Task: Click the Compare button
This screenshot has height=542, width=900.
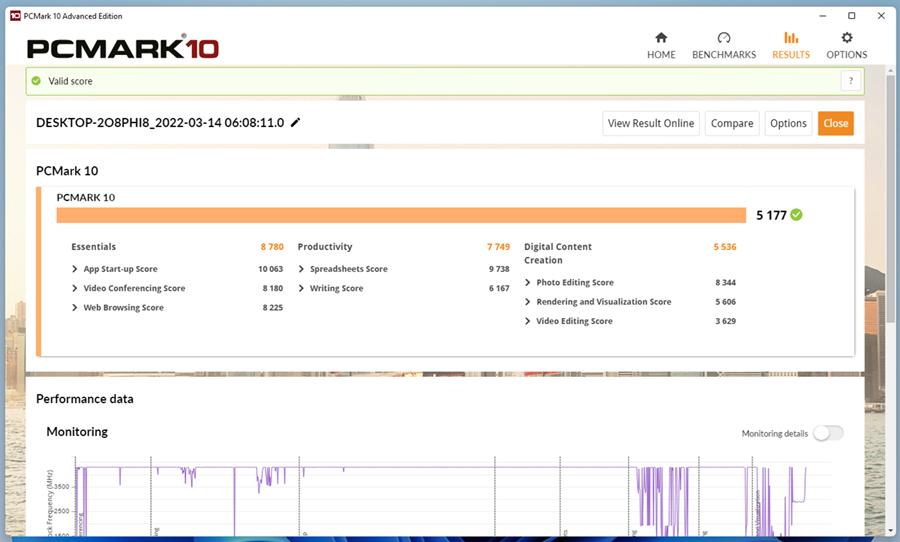Action: tap(732, 123)
